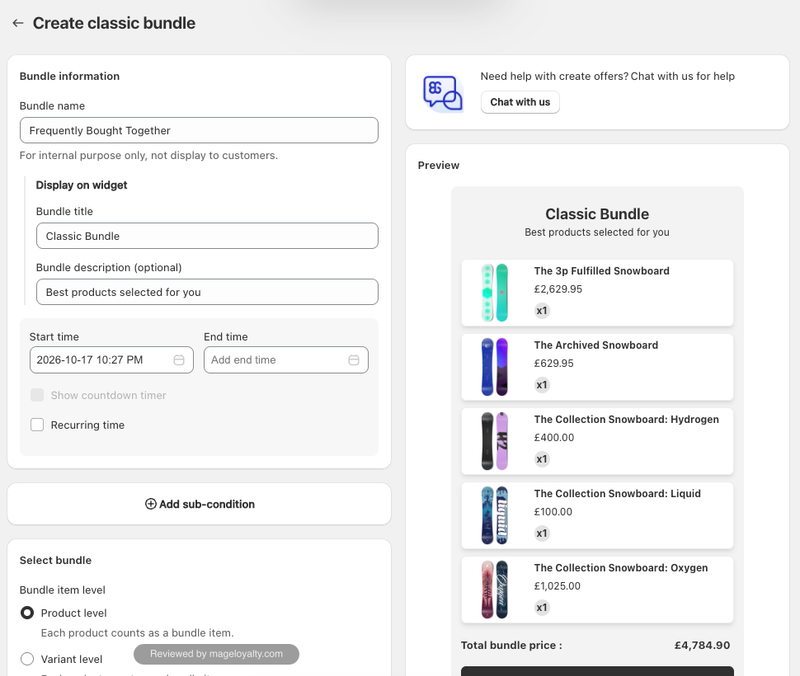
Task: Click the Add sub-condition button
Action: click(x=199, y=504)
